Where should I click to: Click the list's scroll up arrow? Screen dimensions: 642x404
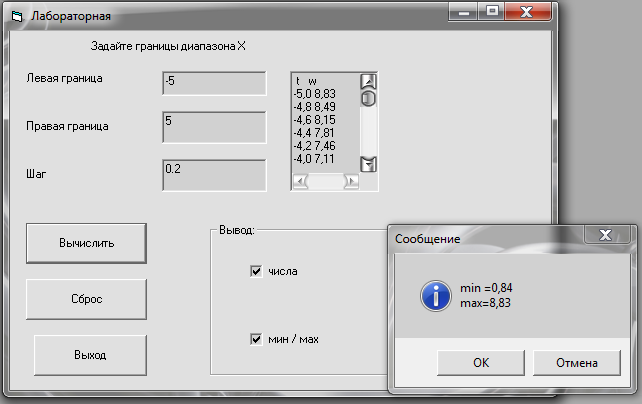click(368, 81)
